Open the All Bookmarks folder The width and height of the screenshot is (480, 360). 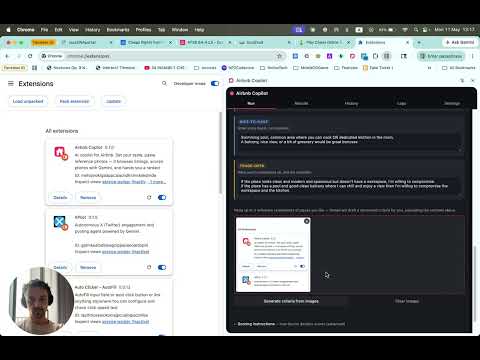coord(459,68)
